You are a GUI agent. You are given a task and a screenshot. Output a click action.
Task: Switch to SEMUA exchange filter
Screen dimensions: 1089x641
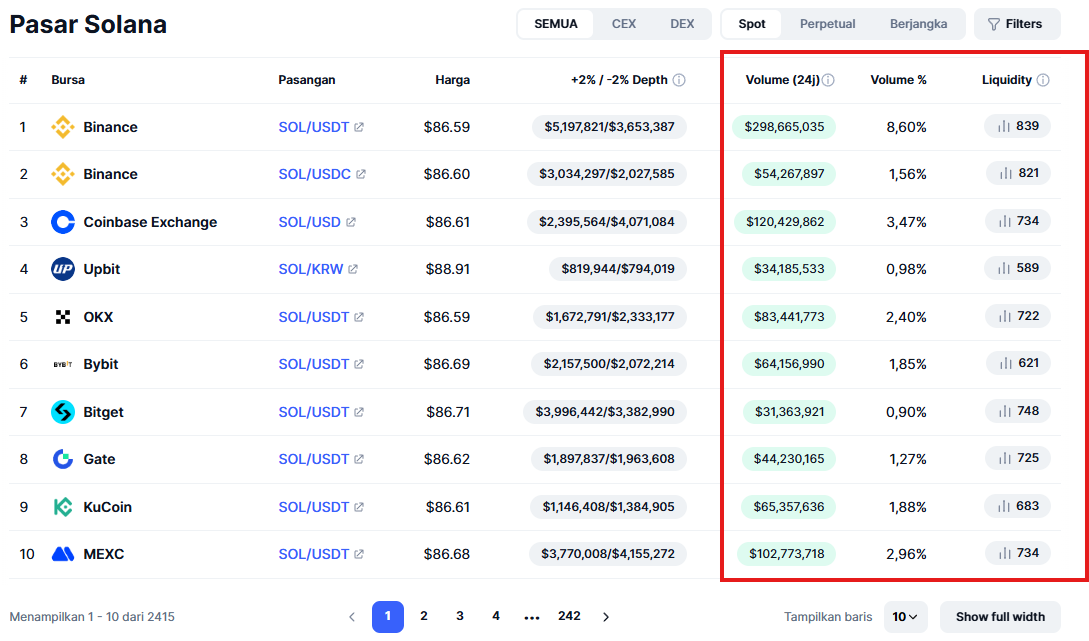[556, 24]
